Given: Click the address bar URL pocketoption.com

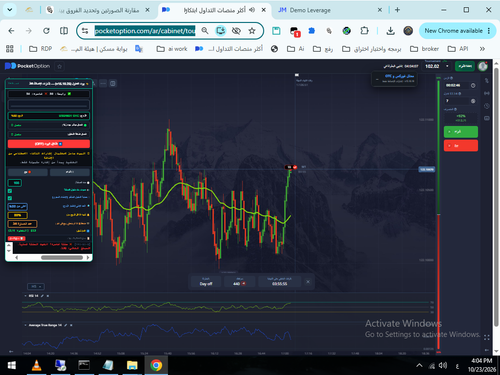Looking at the screenshot, I should [145, 31].
